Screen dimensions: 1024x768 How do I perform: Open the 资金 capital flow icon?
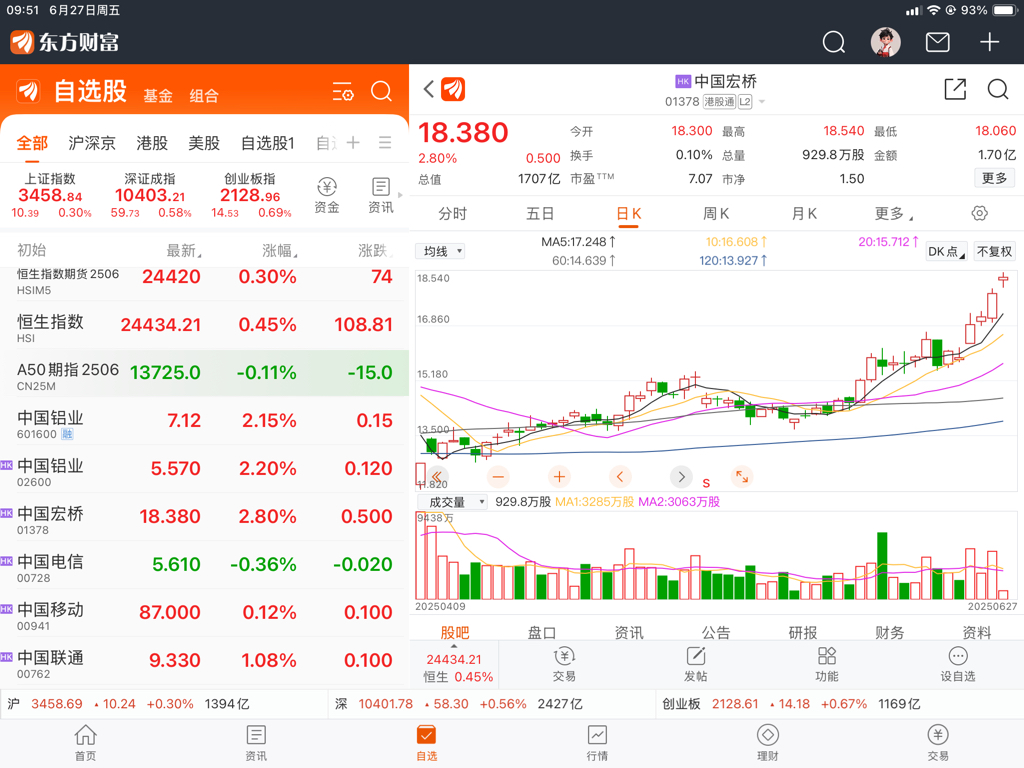point(327,195)
